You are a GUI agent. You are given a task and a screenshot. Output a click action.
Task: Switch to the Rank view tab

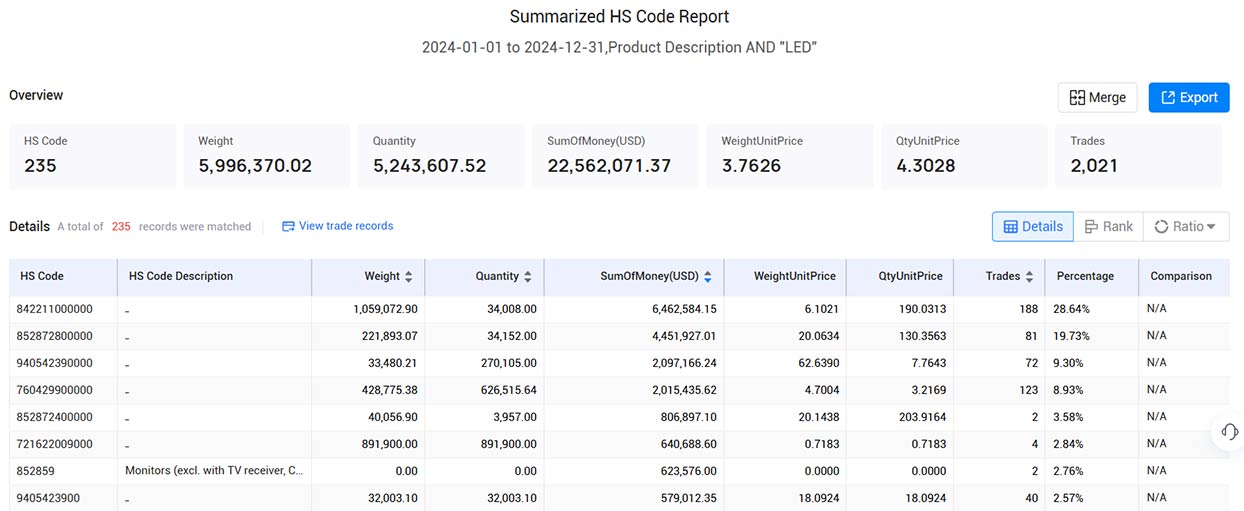coord(1108,227)
